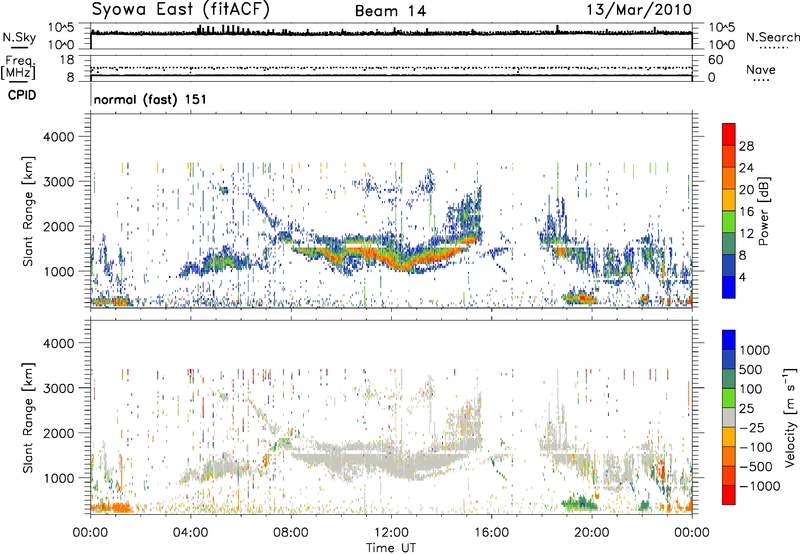Click the power scale value '4'
This screenshot has width=800, height=554.
coord(742,277)
